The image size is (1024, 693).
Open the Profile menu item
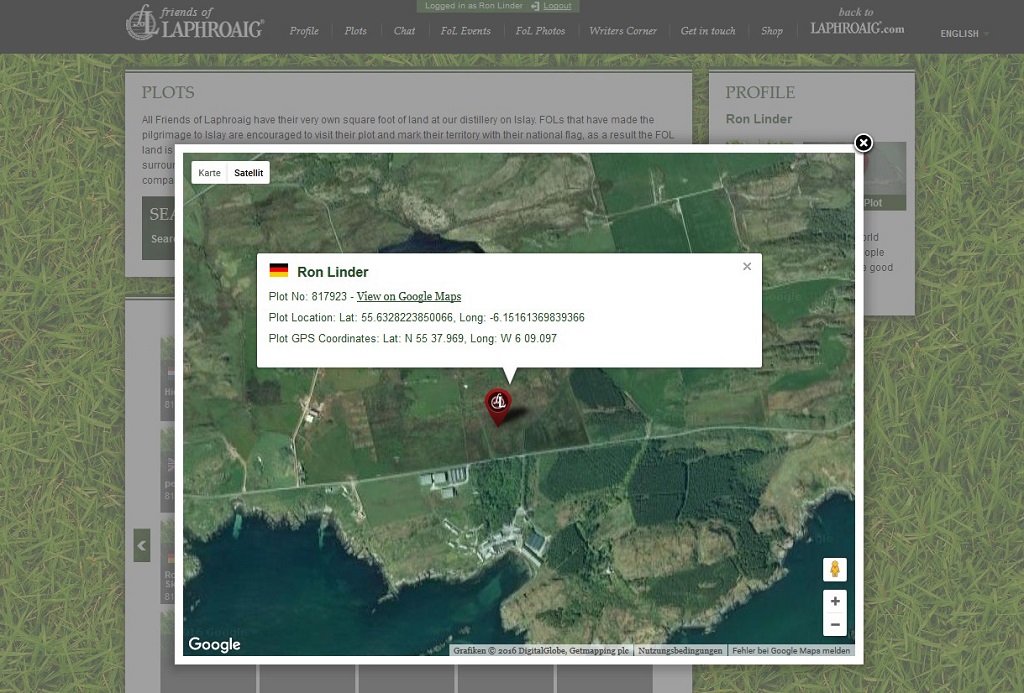304,31
